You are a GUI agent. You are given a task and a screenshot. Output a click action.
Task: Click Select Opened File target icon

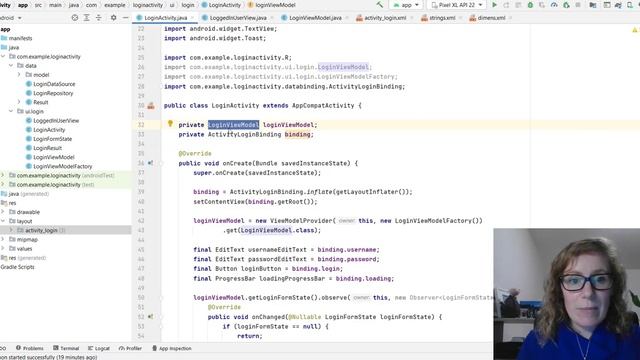click(x=75, y=18)
